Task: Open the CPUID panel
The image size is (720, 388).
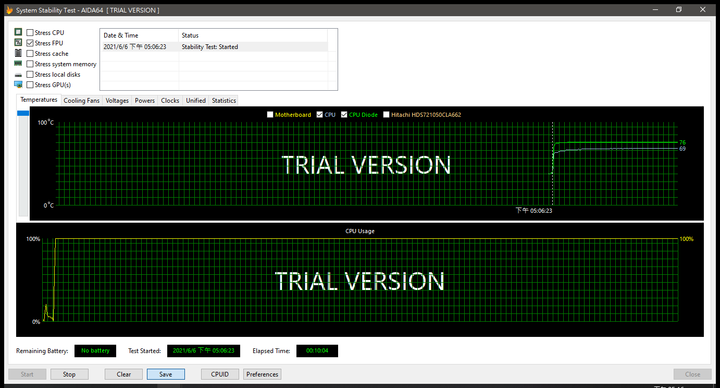Action: coord(220,374)
